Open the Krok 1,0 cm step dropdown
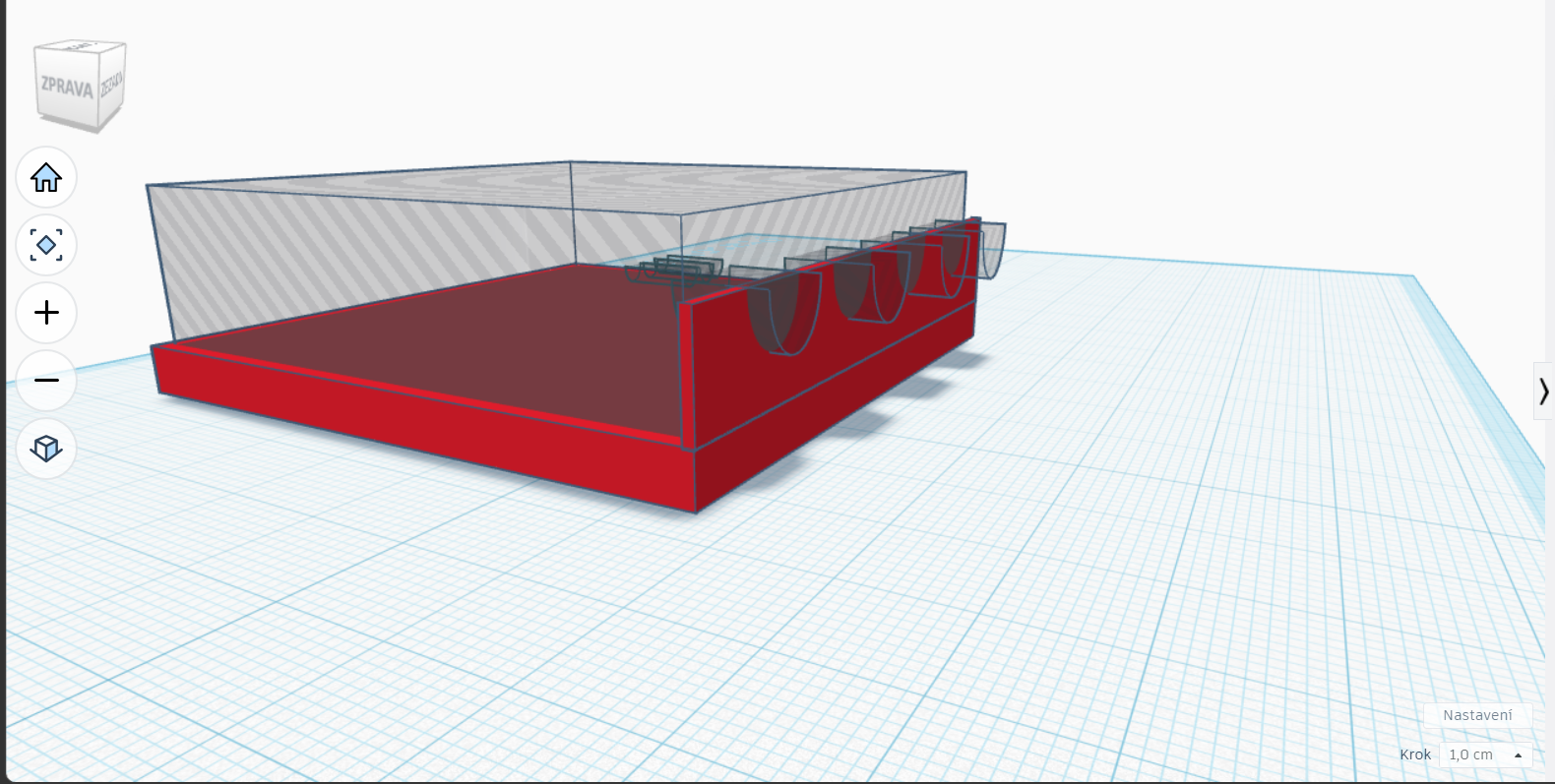Image resolution: width=1555 pixels, height=784 pixels. [1485, 754]
